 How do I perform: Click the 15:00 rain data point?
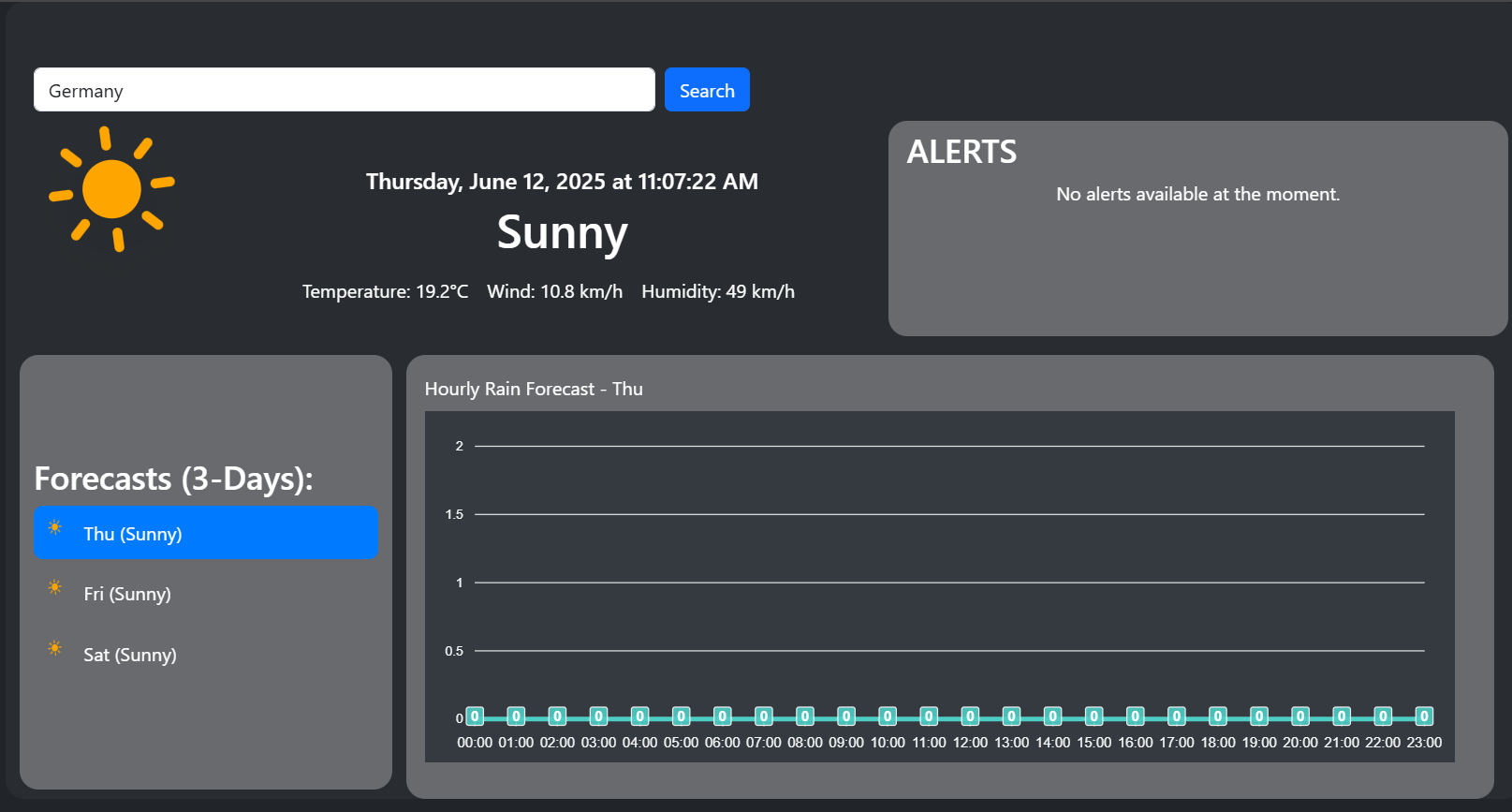pyautogui.click(x=1094, y=716)
